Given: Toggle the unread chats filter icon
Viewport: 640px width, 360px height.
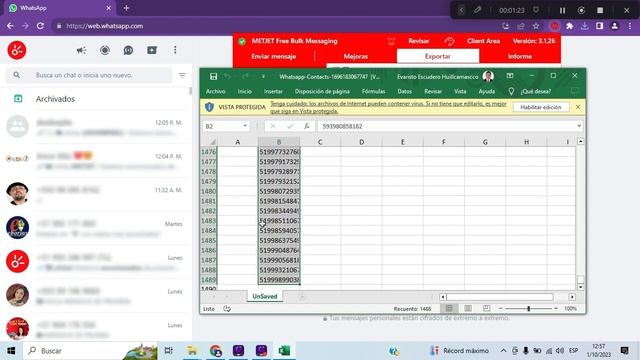Looking at the screenshot, I should click(x=182, y=75).
